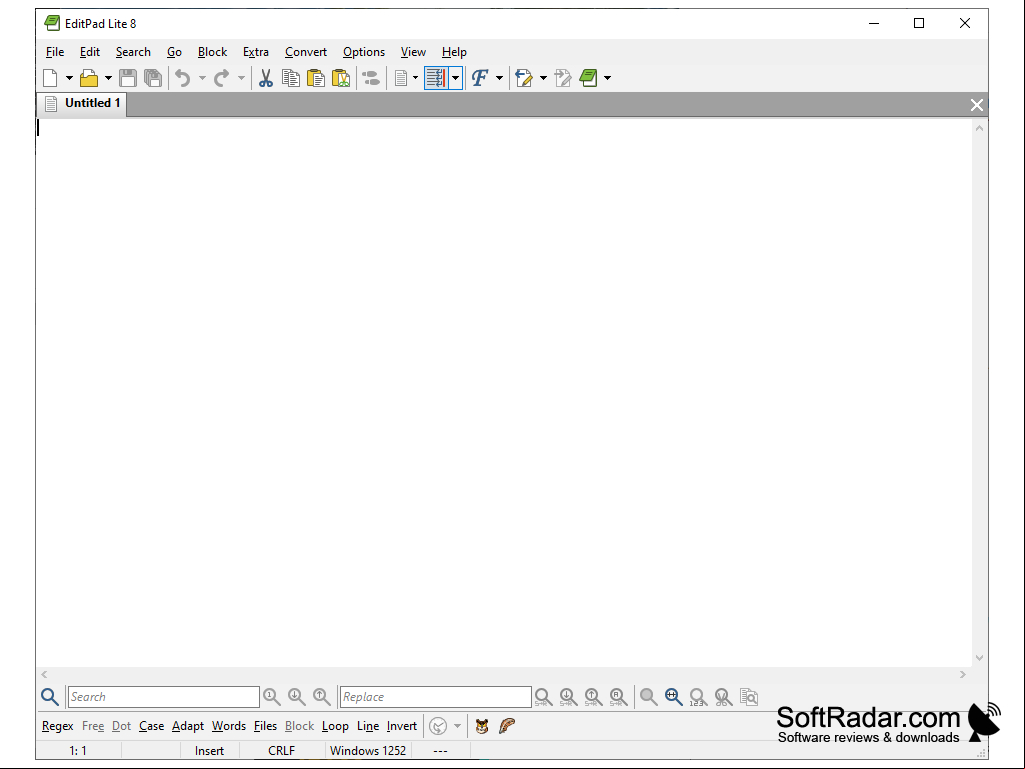
Task: Click the Redo arrow icon
Action: pyautogui.click(x=222, y=78)
